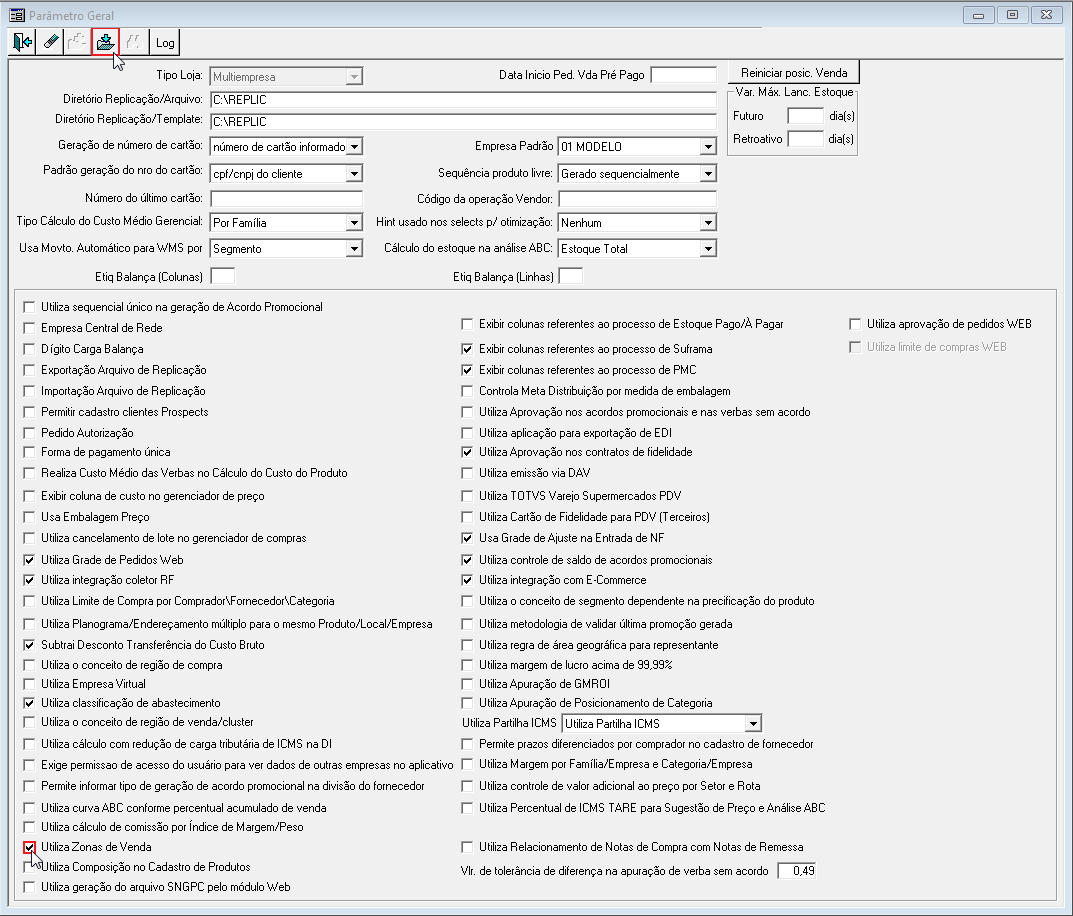Click the Código da operação Vendor field
This screenshot has height=916, width=1073.
point(637,198)
